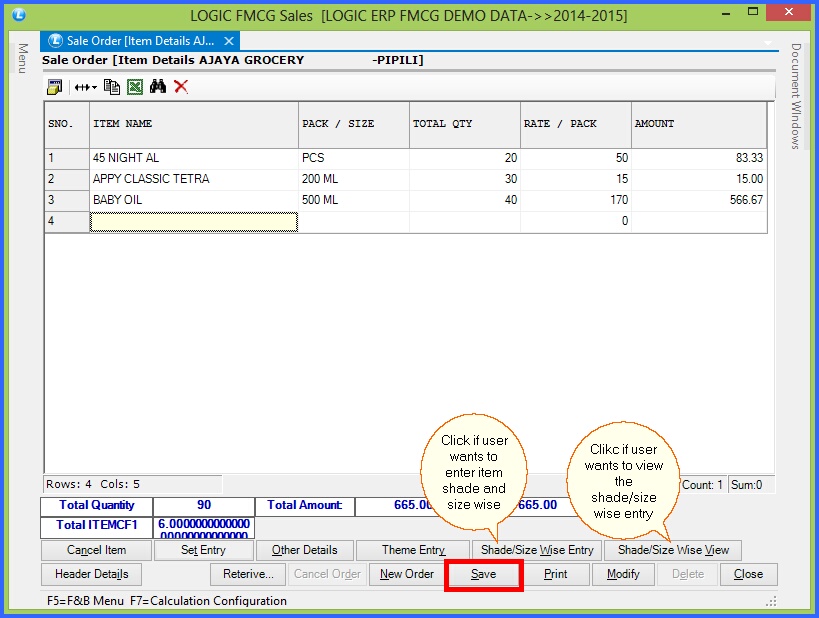Open the column width adjust dropdown
Viewport: 819px width, 618px height.
[86, 87]
